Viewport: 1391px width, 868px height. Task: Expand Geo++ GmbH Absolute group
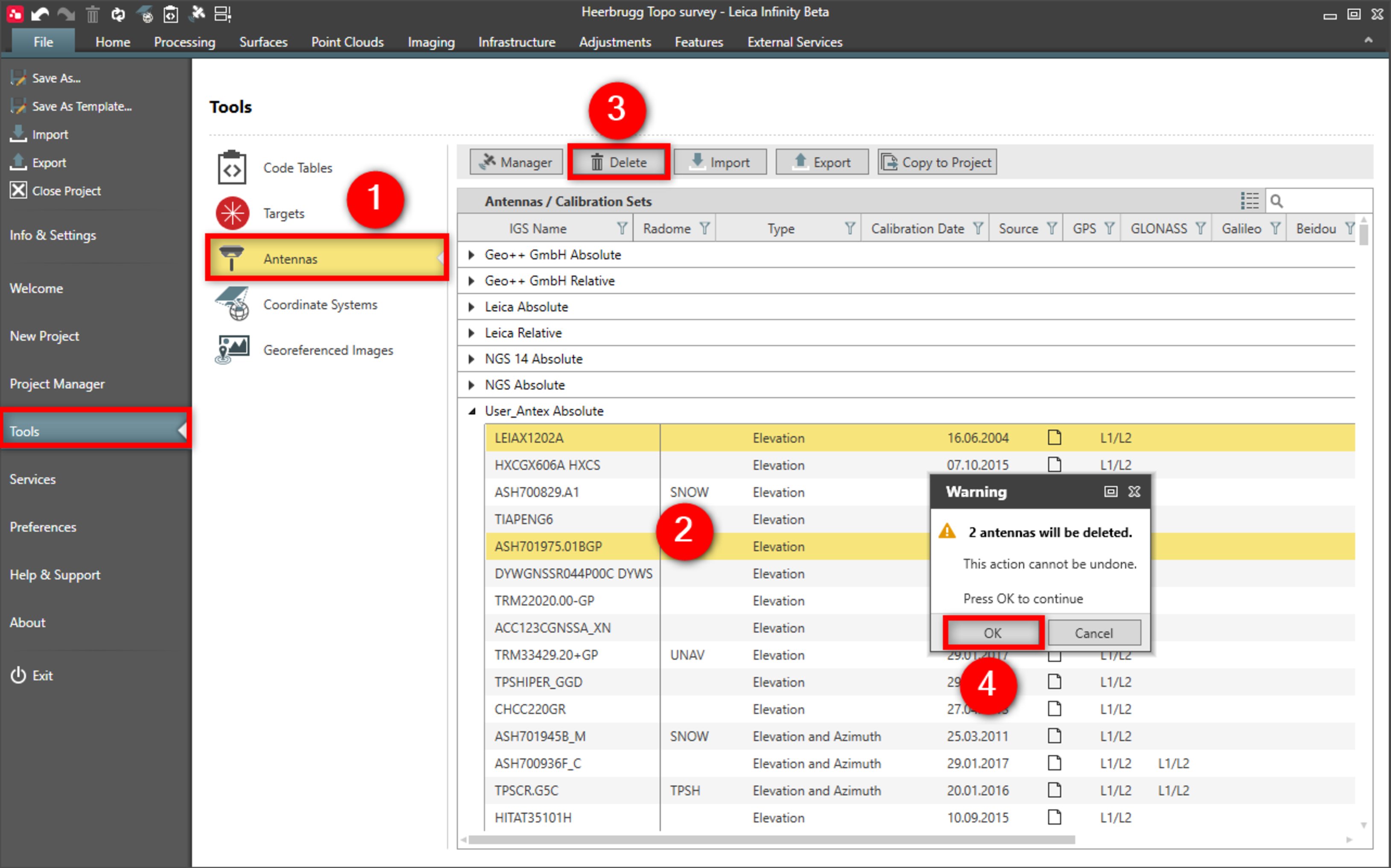tap(471, 255)
